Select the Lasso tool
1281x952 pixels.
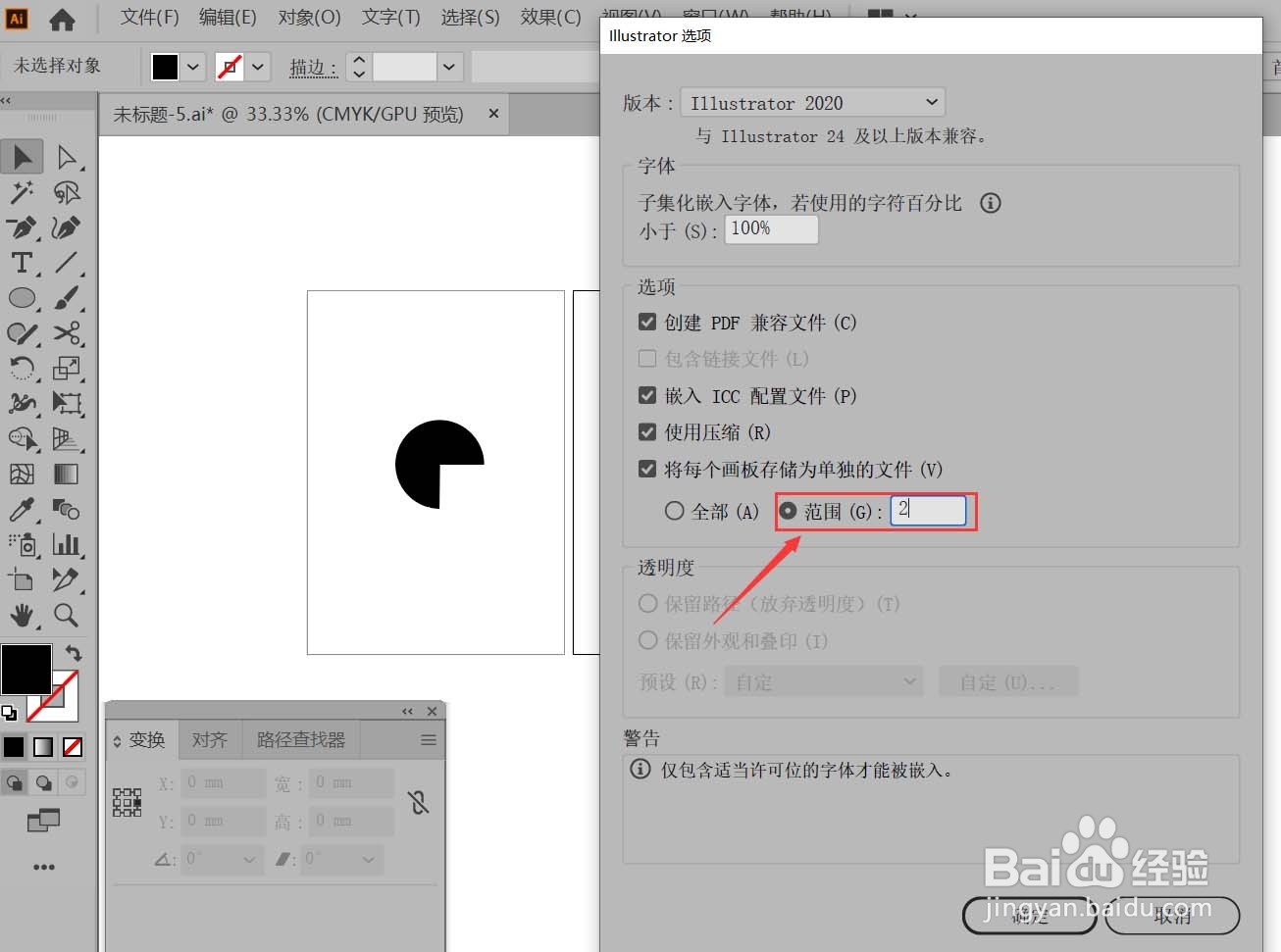66,192
